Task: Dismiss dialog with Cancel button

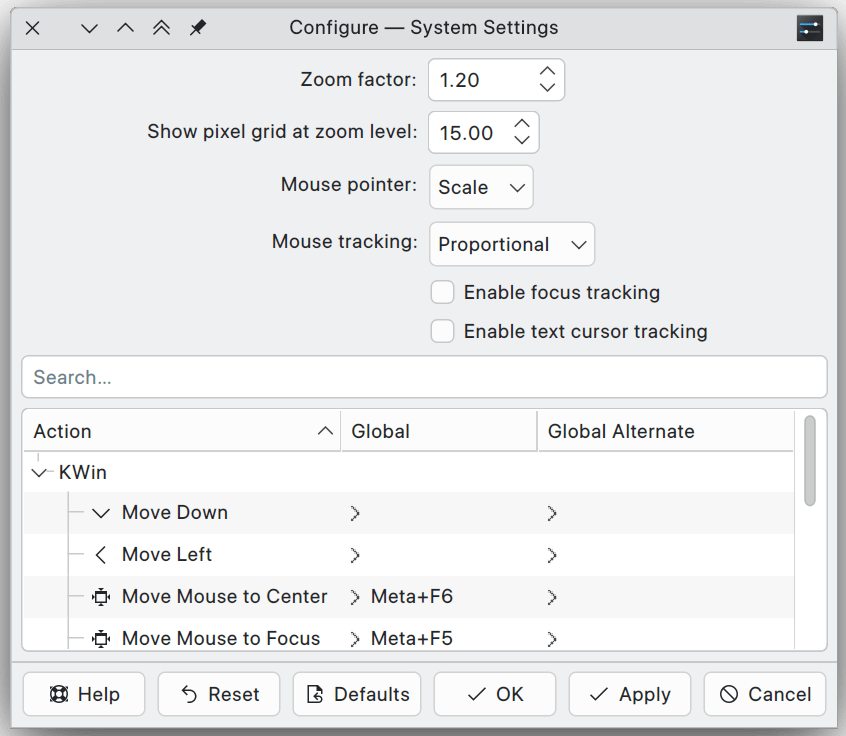Action: [765, 694]
